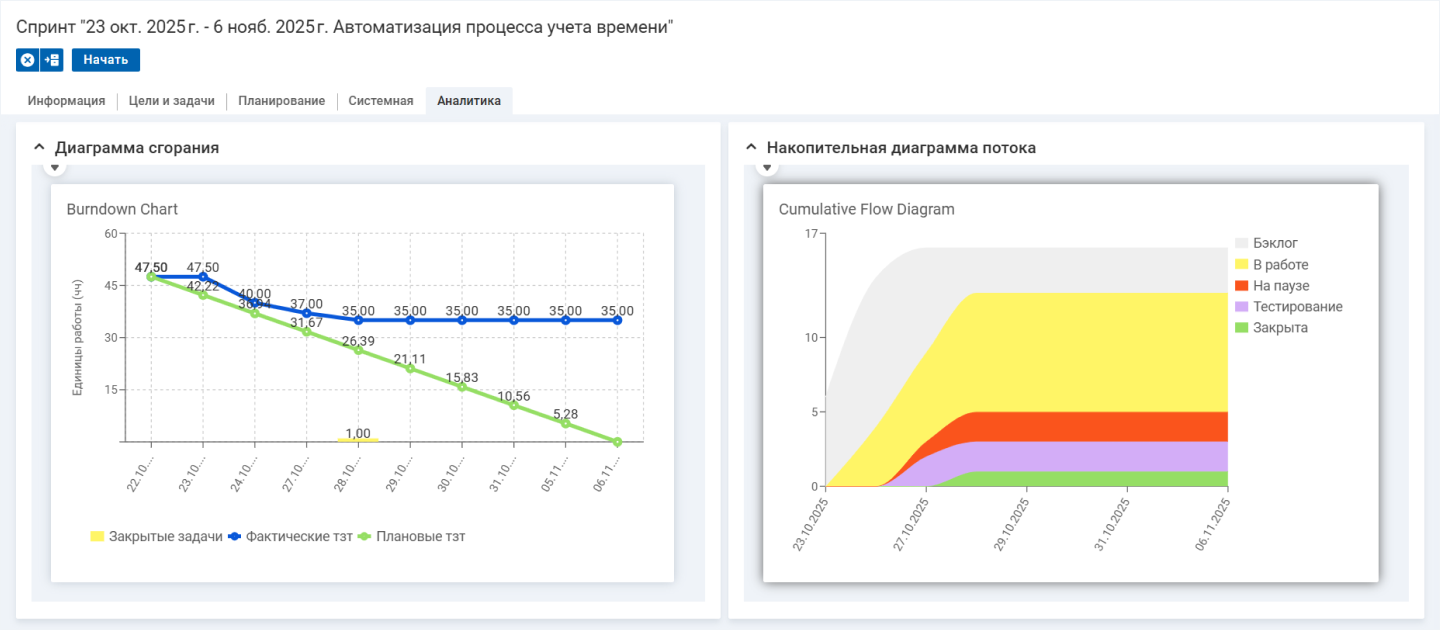Select the Системная tab

click(380, 101)
